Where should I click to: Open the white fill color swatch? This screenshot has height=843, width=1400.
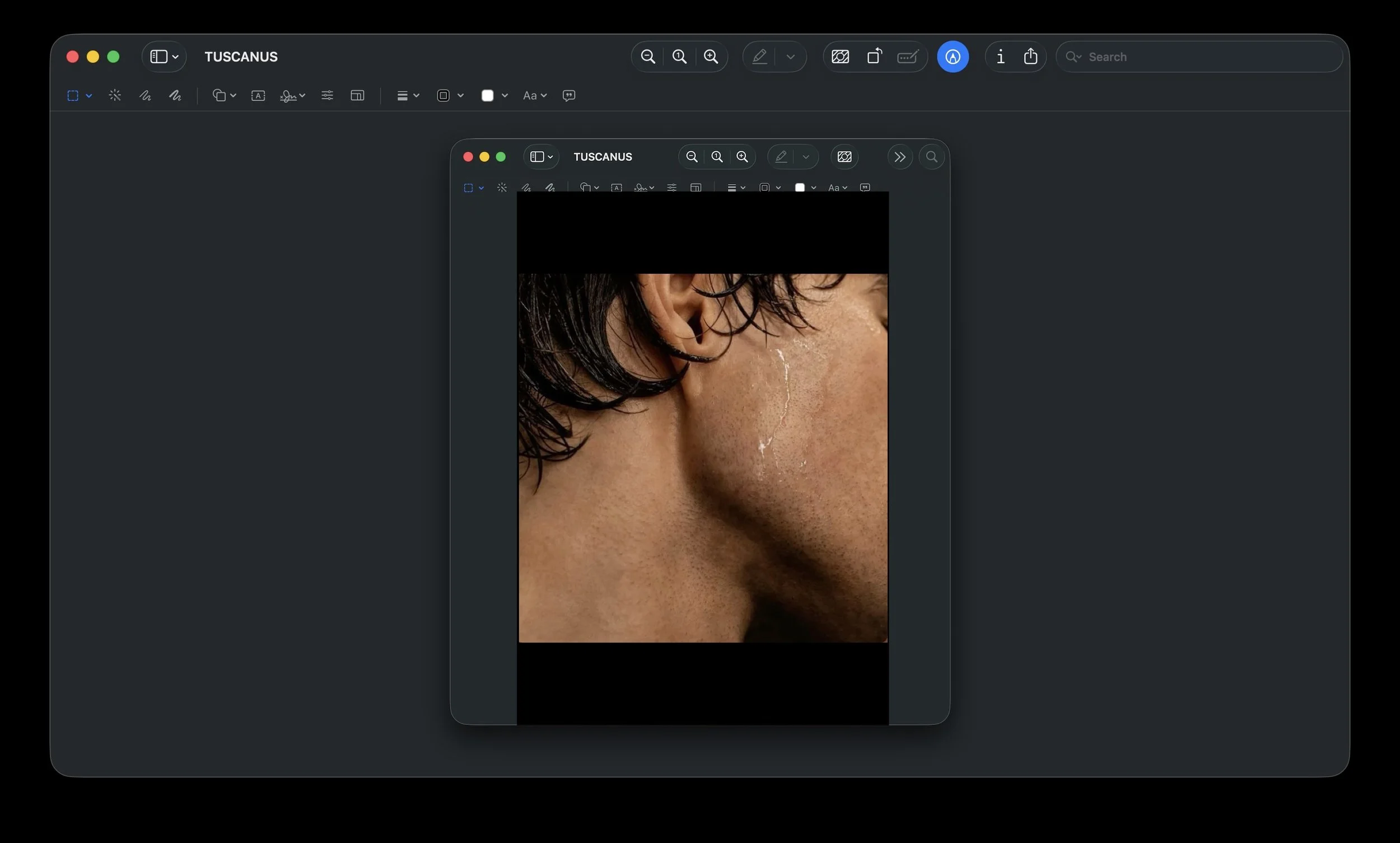pos(488,95)
